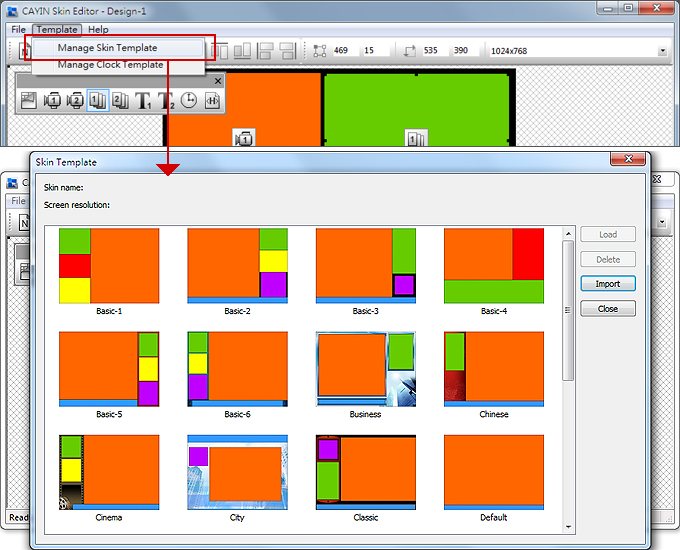Choose Manage Skin Template
The width and height of the screenshot is (680, 550).
pyautogui.click(x=107, y=47)
